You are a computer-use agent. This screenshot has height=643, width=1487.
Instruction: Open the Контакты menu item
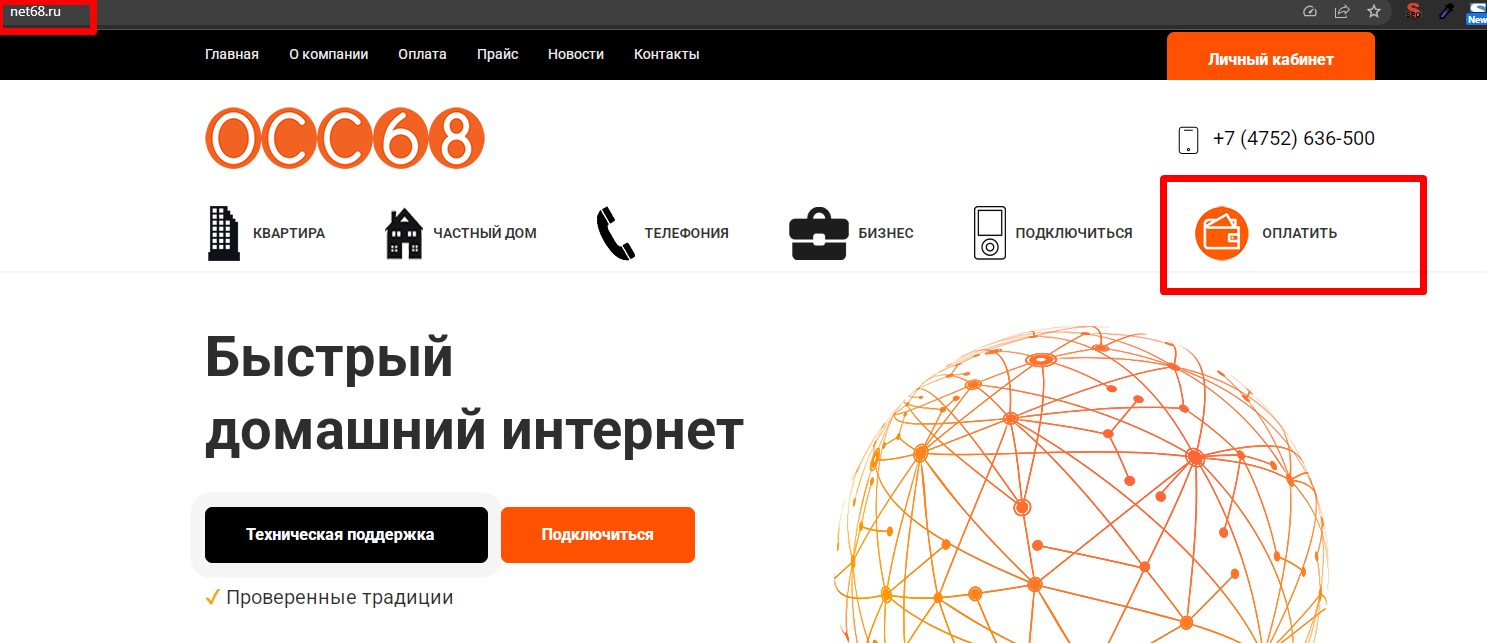667,54
